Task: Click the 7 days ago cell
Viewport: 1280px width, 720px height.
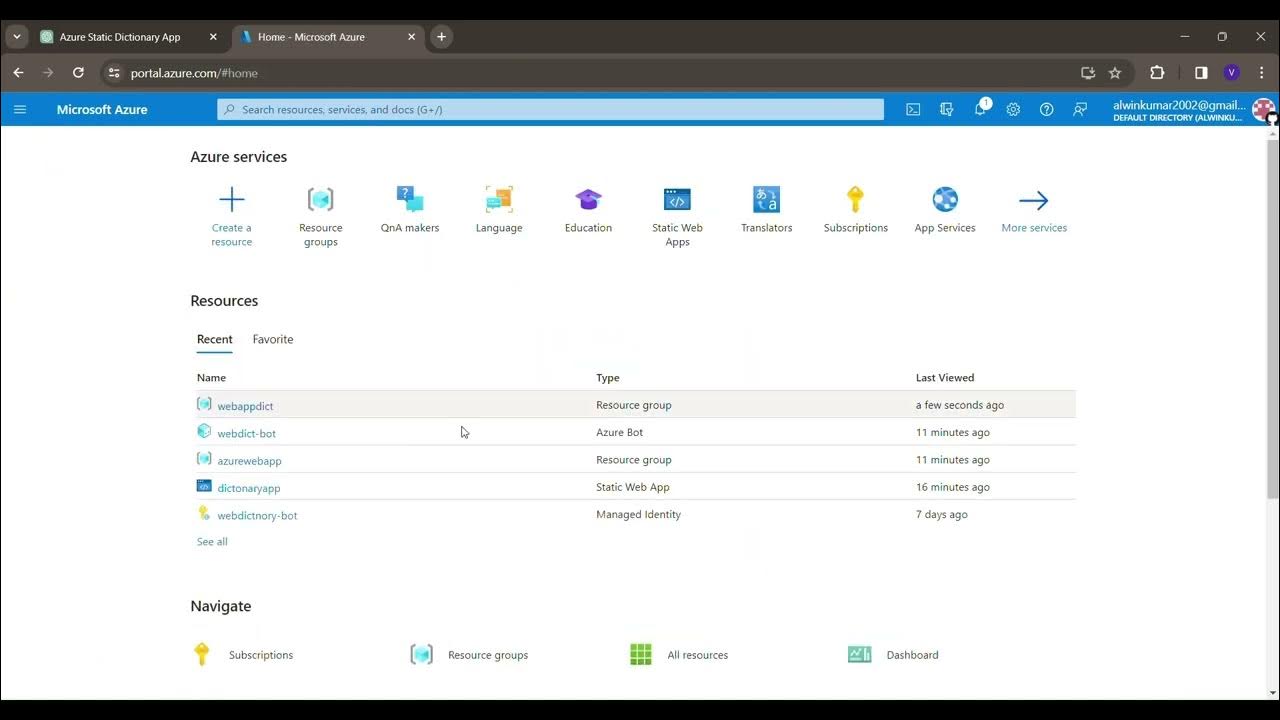Action: (942, 514)
